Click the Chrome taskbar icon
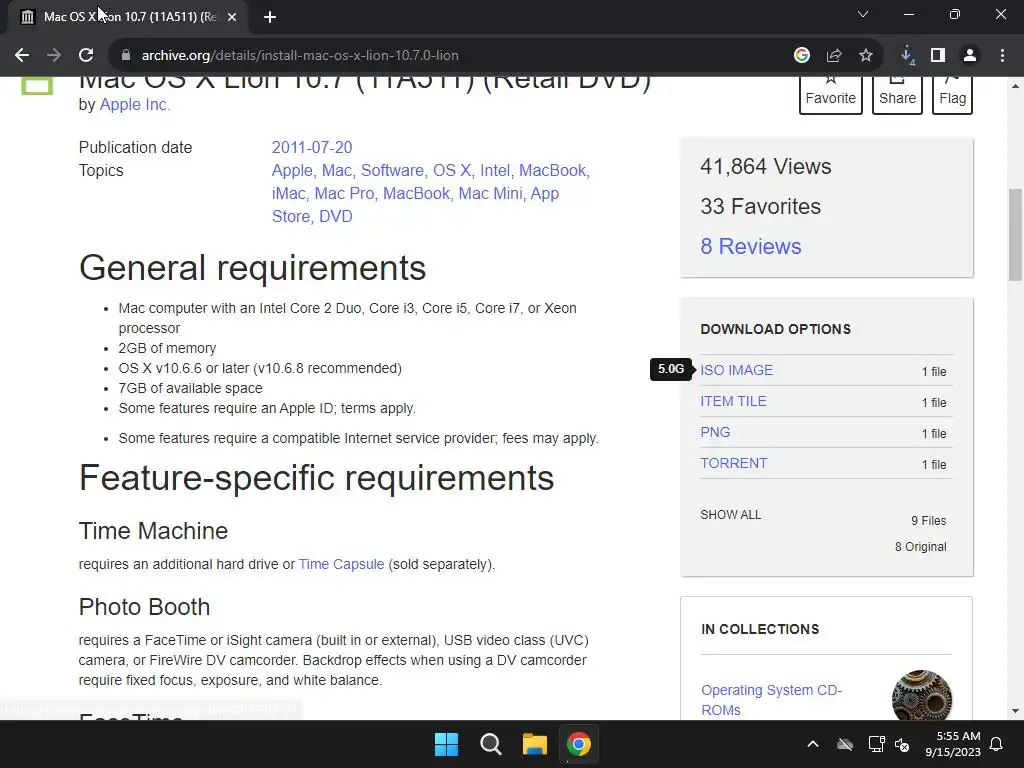 pos(579,744)
